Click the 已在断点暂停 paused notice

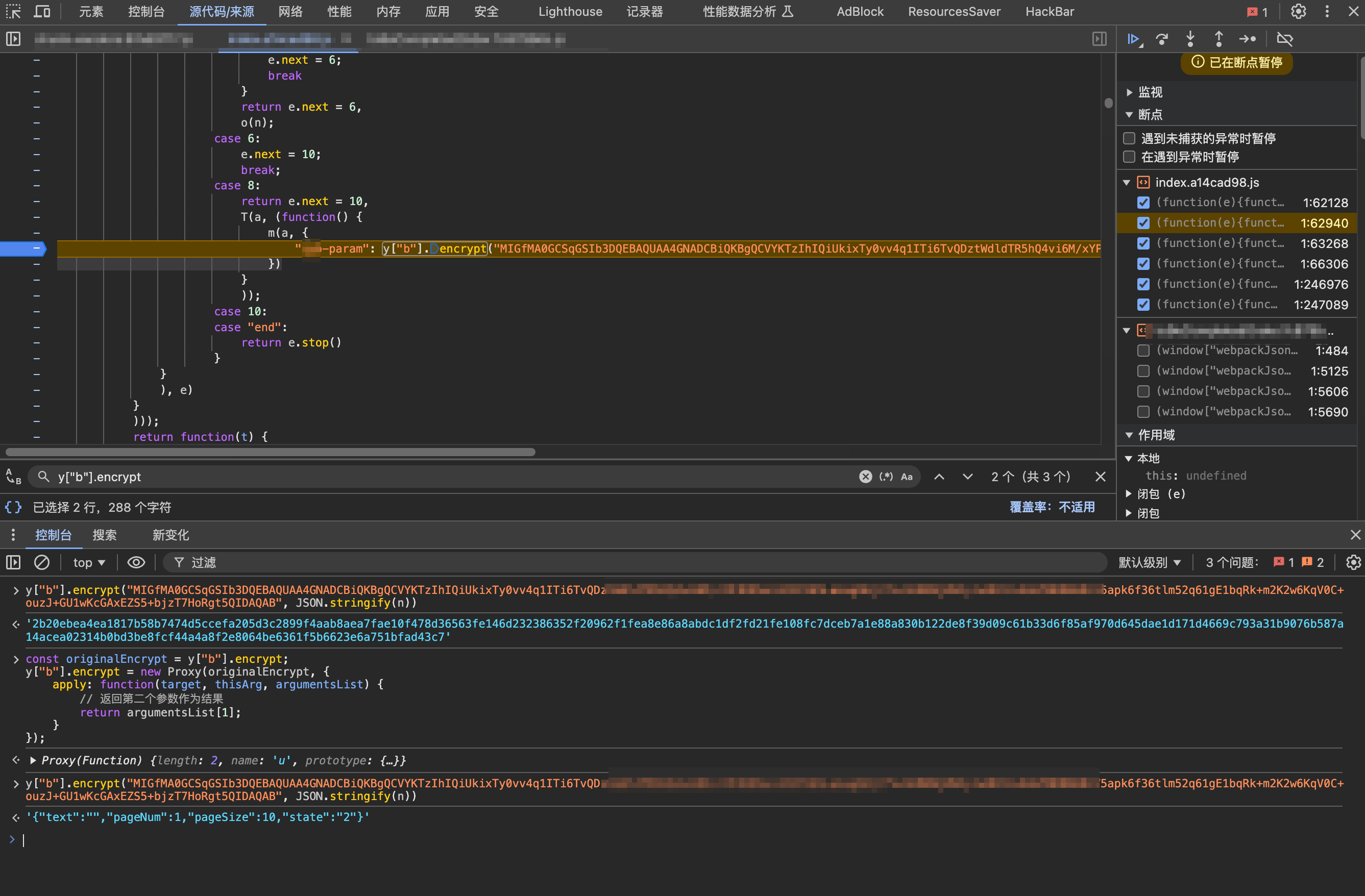point(1236,62)
